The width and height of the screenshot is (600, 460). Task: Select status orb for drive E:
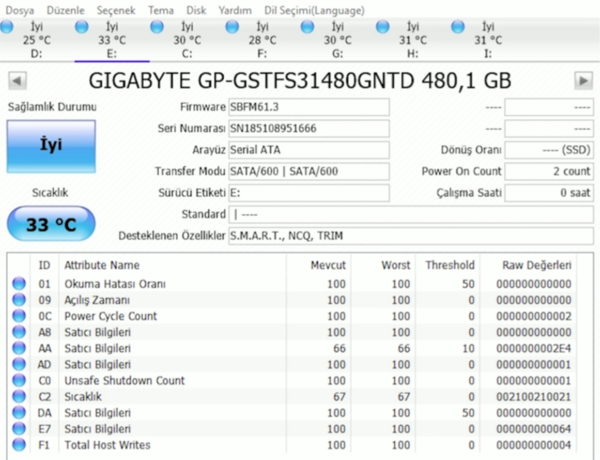click(82, 27)
